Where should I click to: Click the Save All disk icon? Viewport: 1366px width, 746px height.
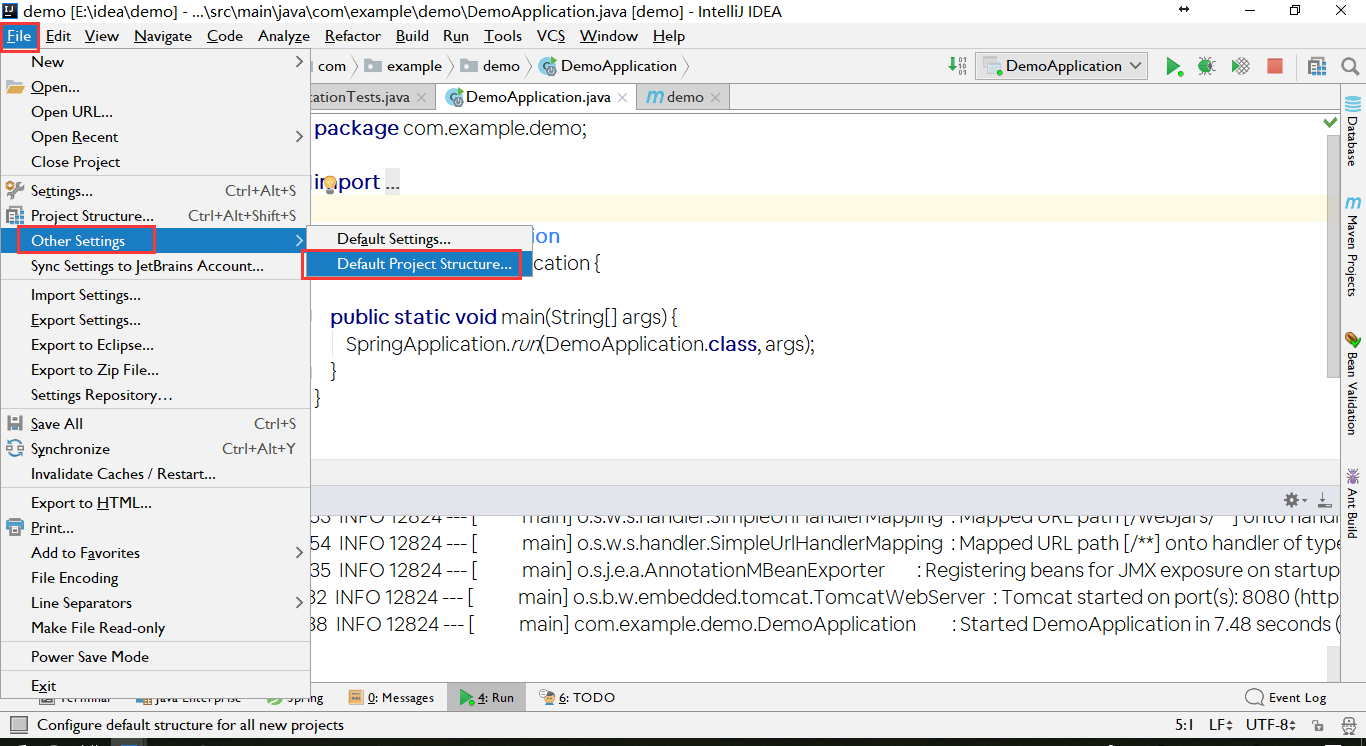point(15,424)
